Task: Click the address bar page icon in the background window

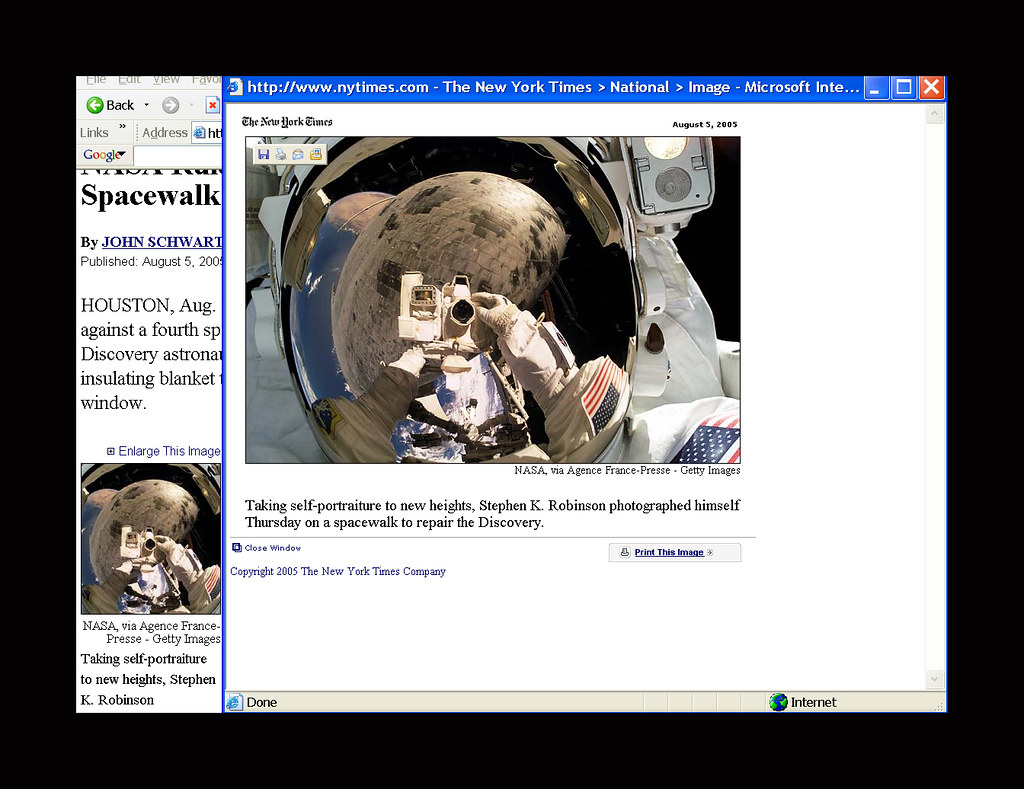Action: pos(199,133)
